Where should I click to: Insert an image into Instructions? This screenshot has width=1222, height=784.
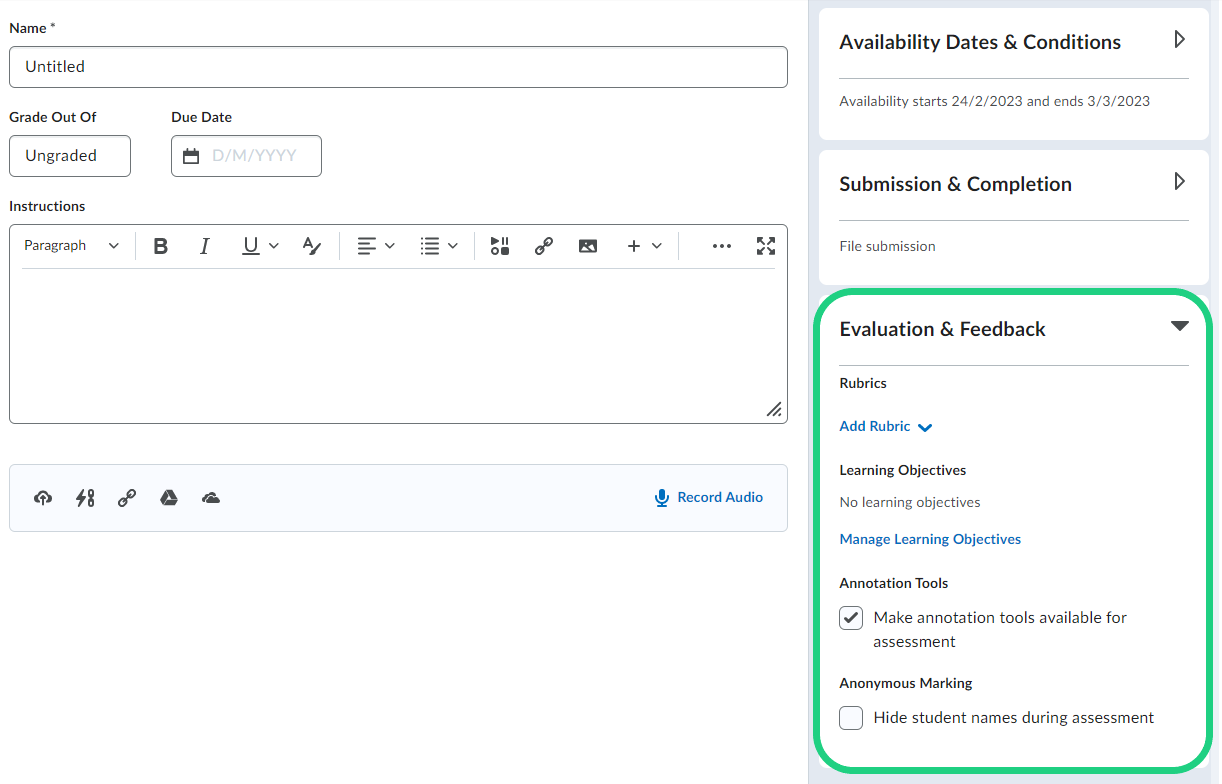(x=588, y=246)
